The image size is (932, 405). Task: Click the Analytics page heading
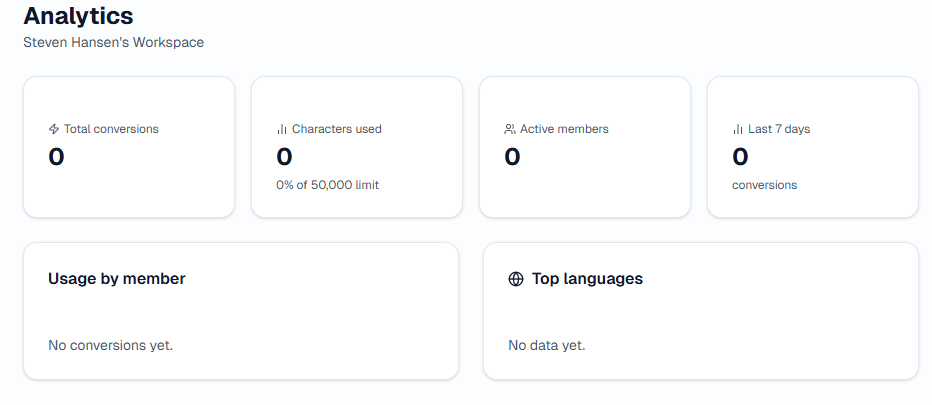pos(78,16)
